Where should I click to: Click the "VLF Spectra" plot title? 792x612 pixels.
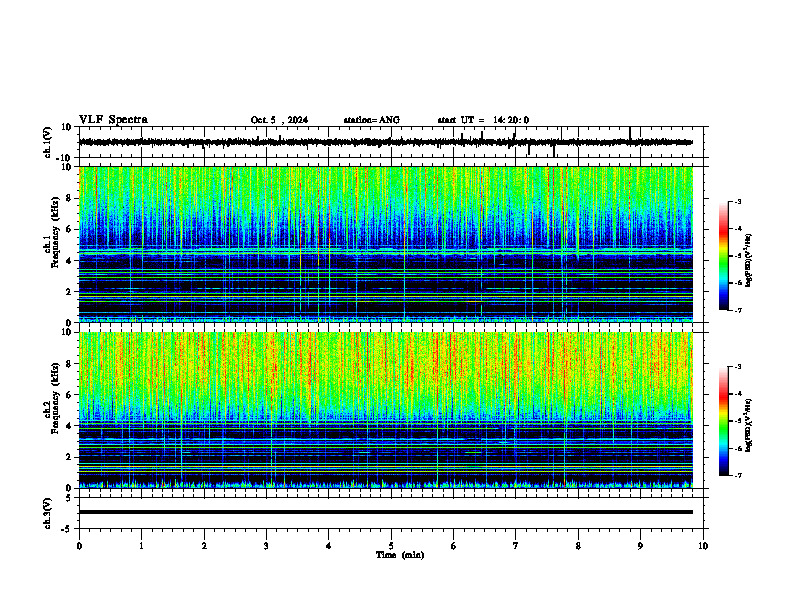tap(113, 120)
